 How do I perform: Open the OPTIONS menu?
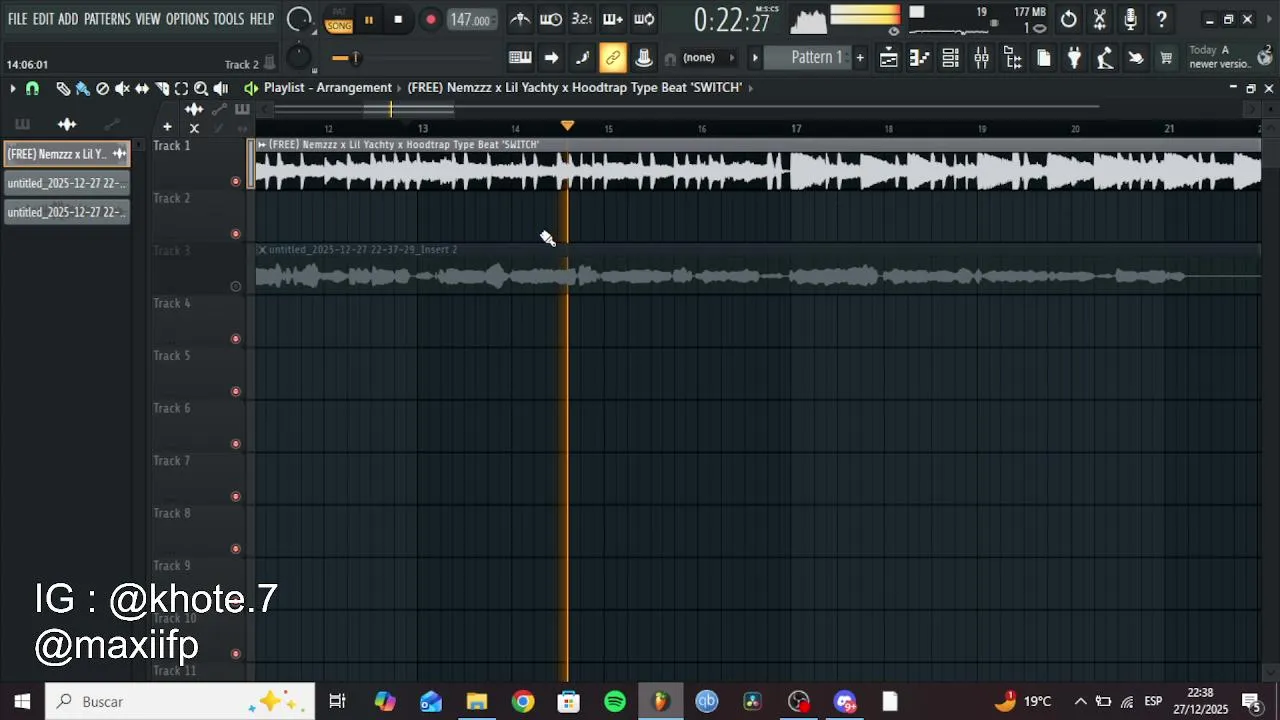point(187,19)
